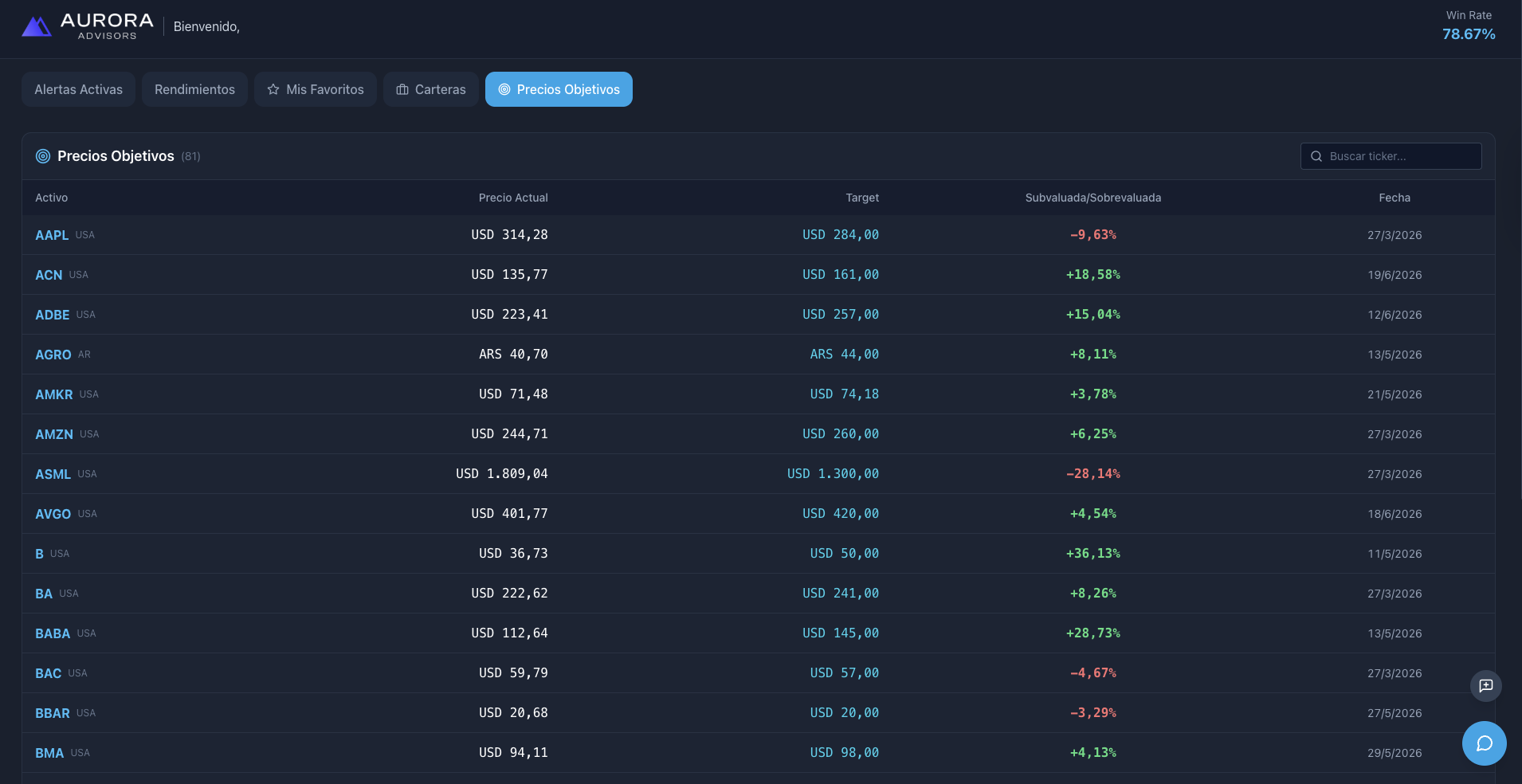
Task: Click the +36,13% value
Action: (x=1093, y=554)
